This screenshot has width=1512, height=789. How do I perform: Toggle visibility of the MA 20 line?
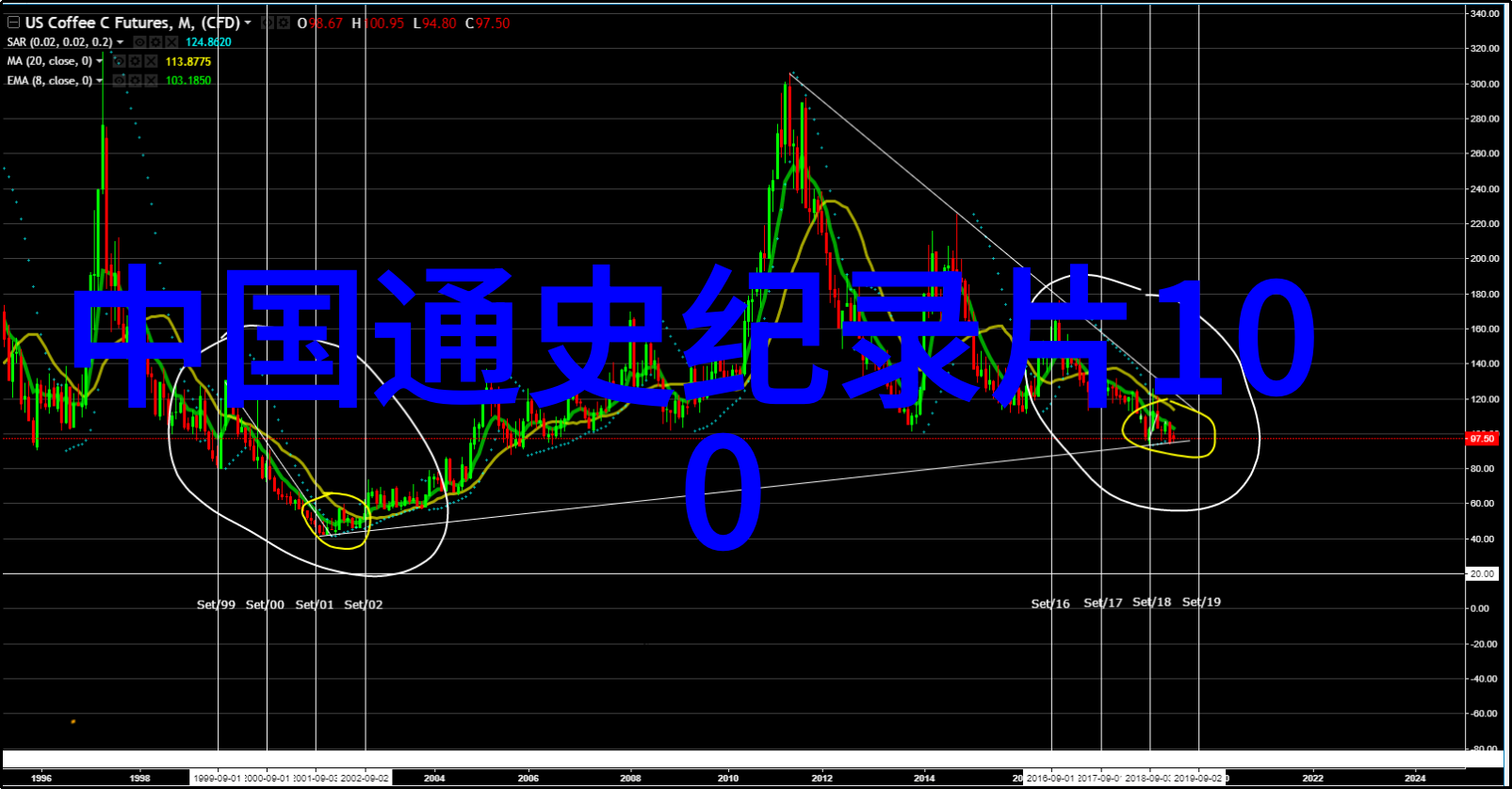[119, 61]
